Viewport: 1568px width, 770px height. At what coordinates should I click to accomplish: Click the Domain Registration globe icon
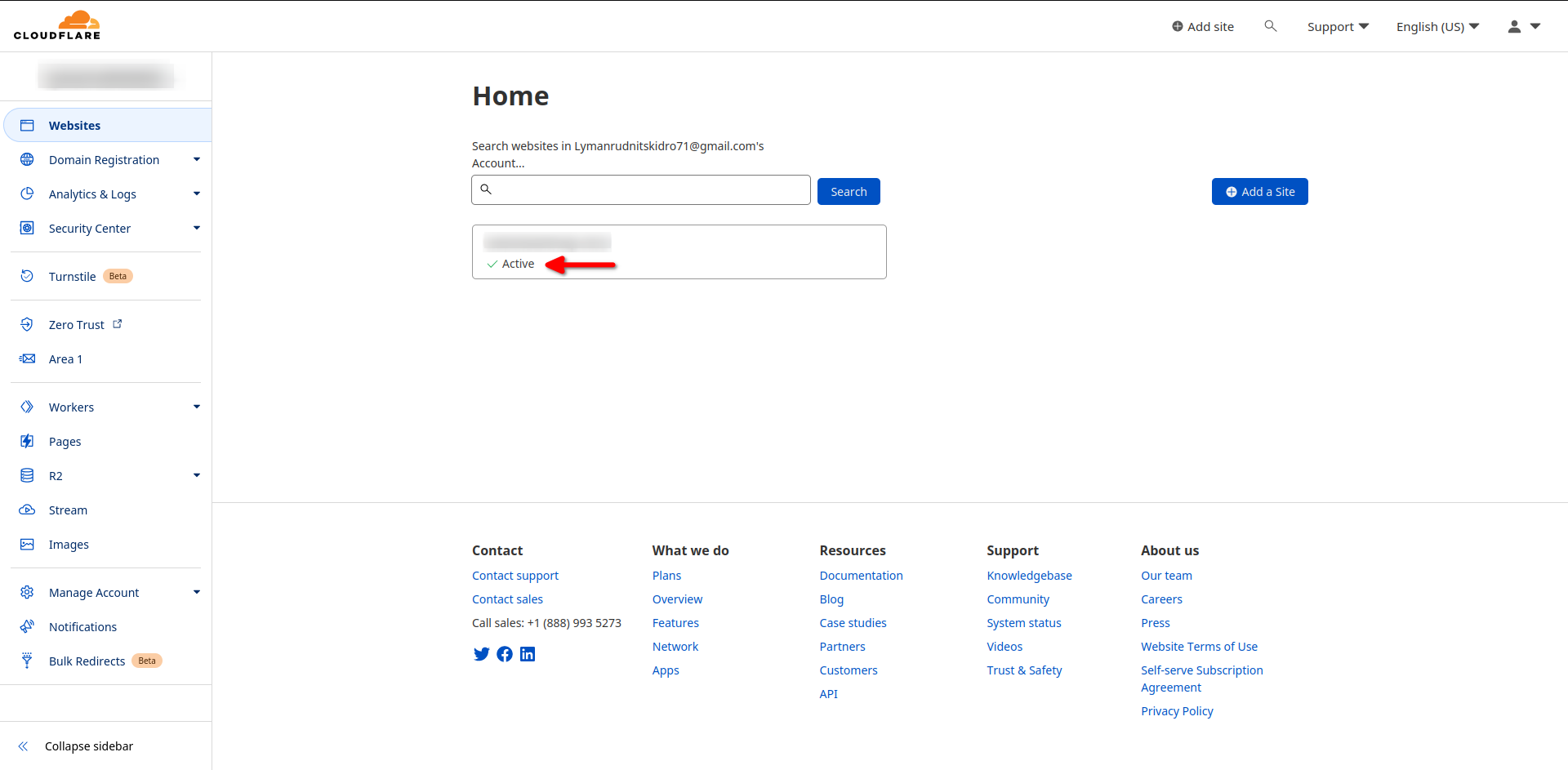27,160
